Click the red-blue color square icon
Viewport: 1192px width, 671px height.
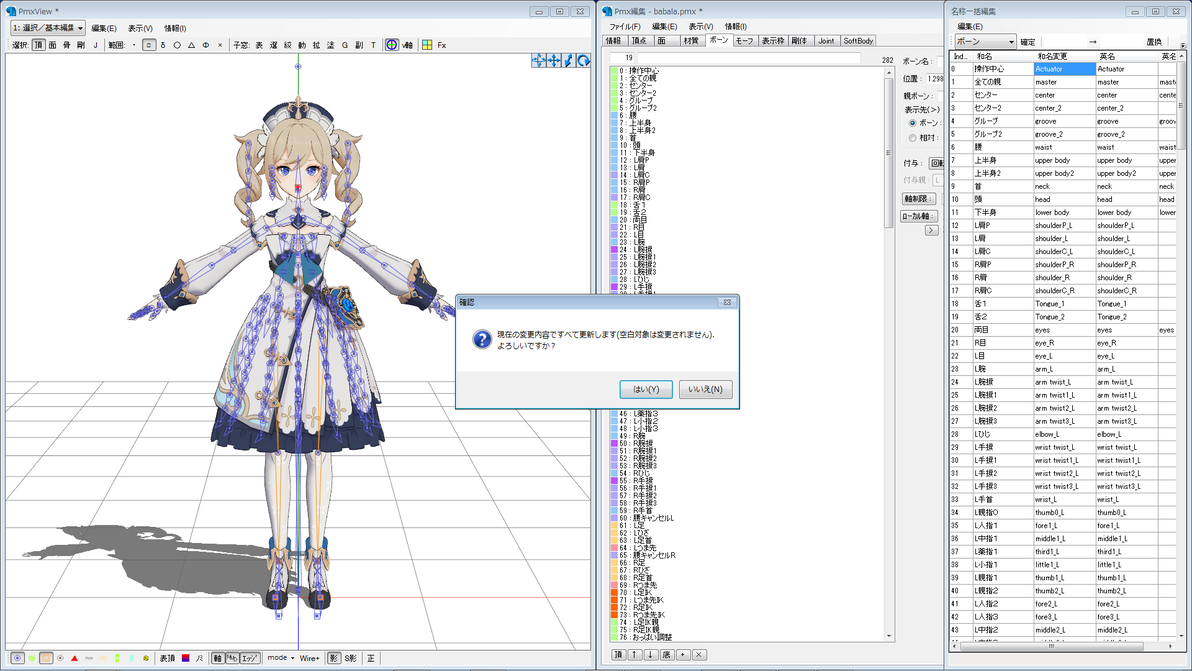(x=185, y=658)
